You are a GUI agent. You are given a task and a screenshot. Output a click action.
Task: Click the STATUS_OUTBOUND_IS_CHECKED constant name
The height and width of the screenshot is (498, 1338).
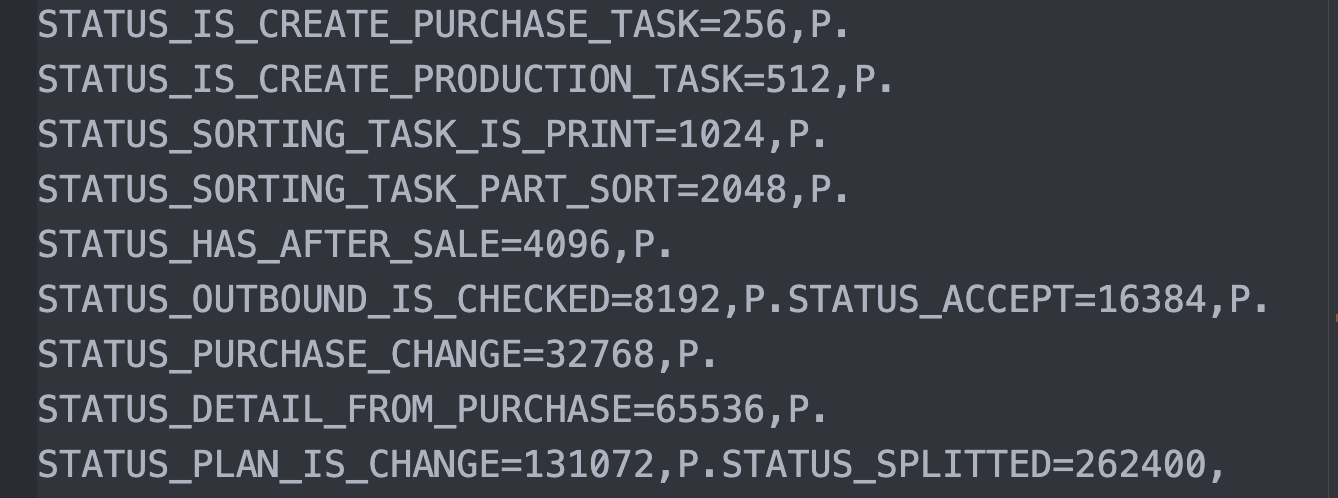click(x=324, y=299)
